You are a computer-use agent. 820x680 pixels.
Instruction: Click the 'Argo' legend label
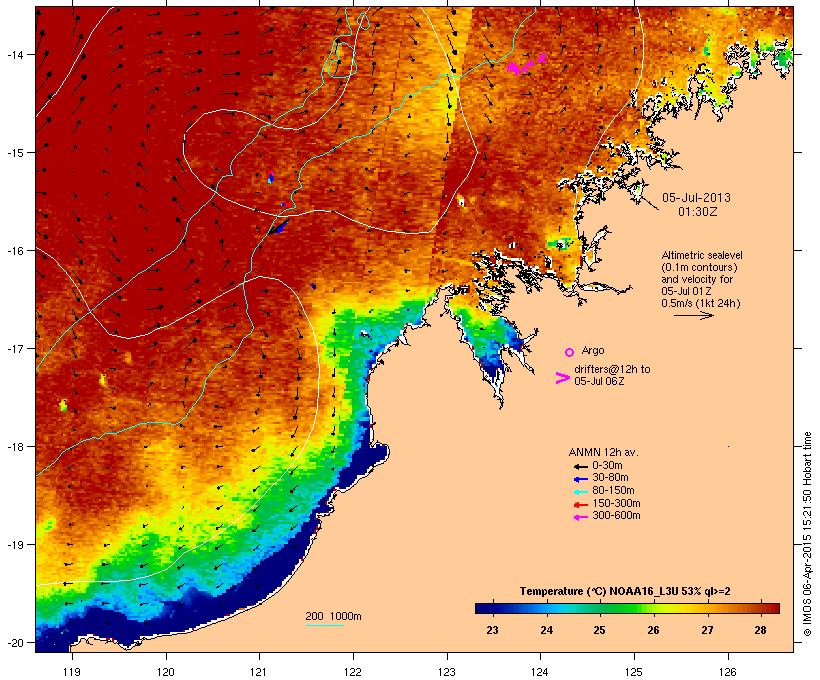pyautogui.click(x=593, y=350)
